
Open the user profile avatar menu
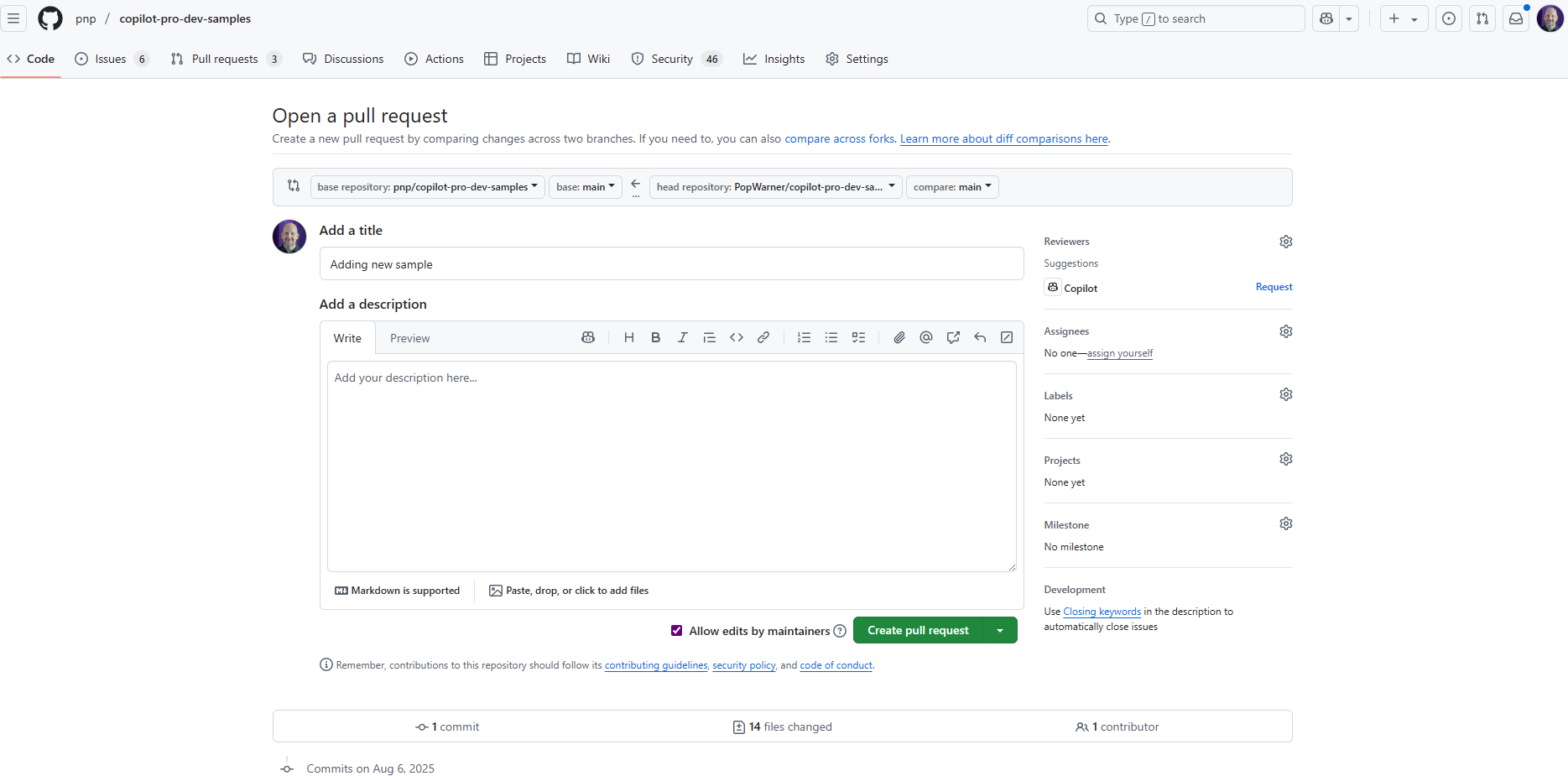(1550, 18)
